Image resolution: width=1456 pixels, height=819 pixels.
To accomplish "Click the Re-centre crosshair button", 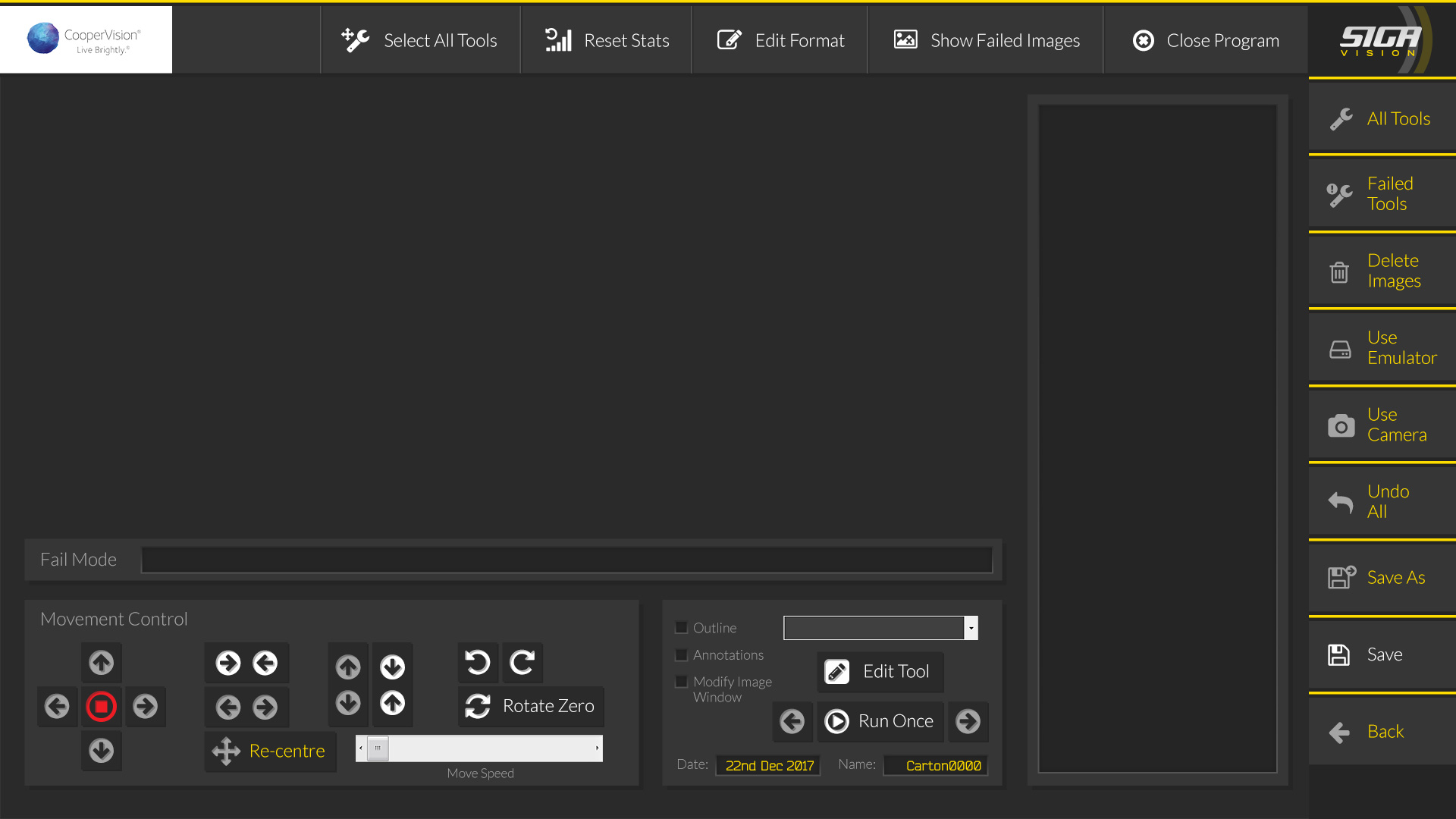I will [269, 751].
